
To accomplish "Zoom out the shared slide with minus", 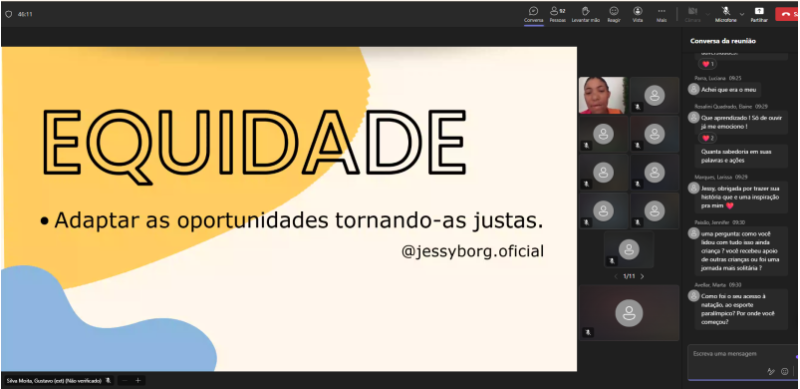I will point(125,380).
